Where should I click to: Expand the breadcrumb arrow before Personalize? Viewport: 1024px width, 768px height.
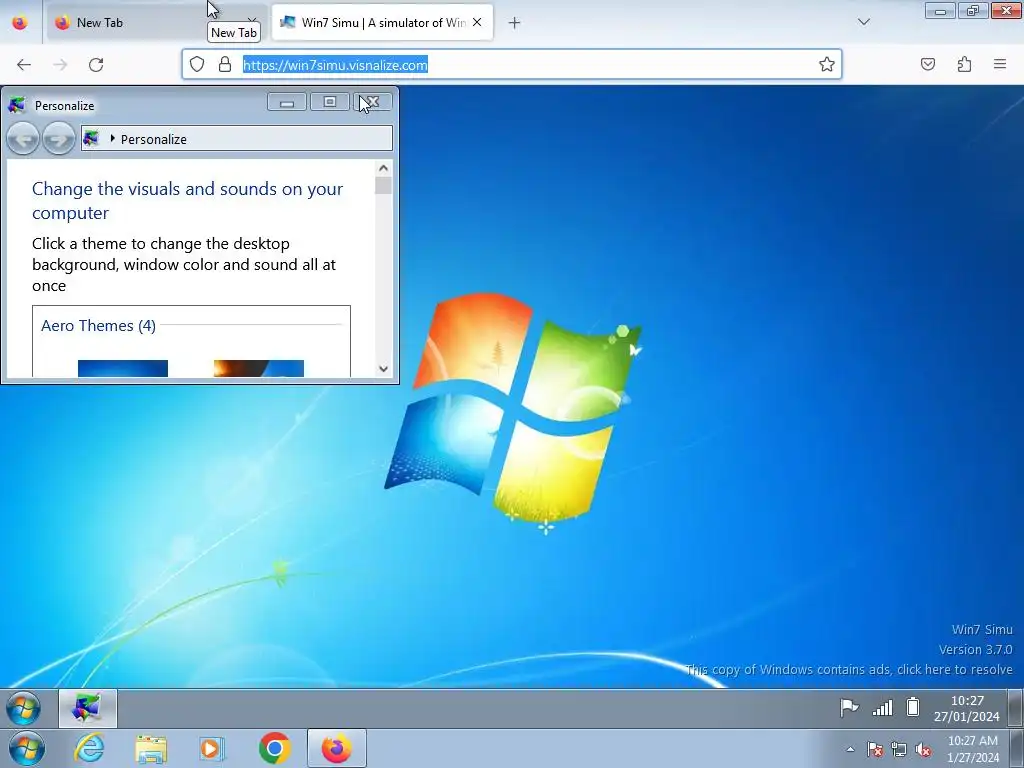click(x=112, y=138)
